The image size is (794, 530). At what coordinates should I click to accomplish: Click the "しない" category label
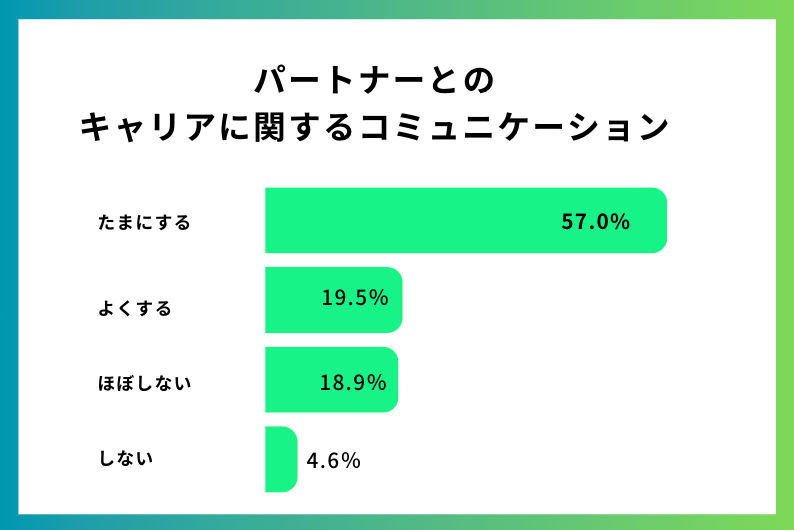point(126,459)
